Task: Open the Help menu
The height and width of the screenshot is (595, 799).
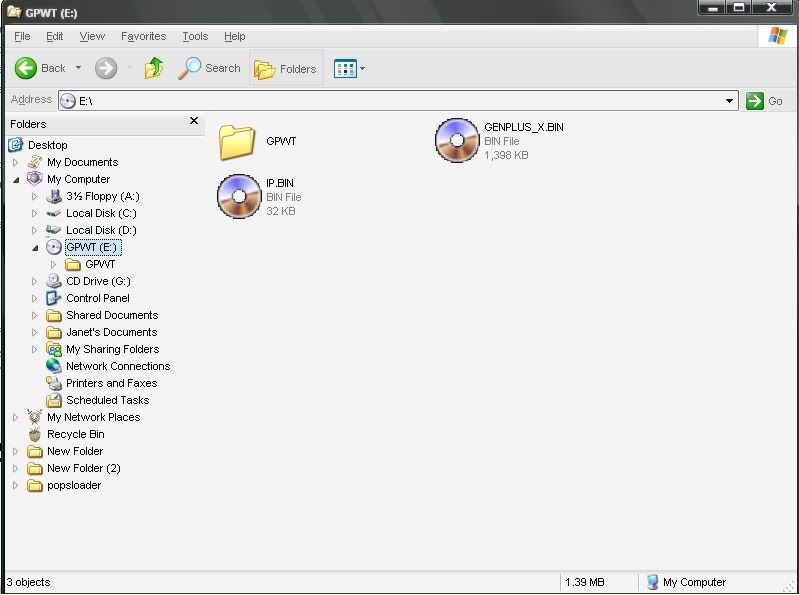Action: pos(234,36)
